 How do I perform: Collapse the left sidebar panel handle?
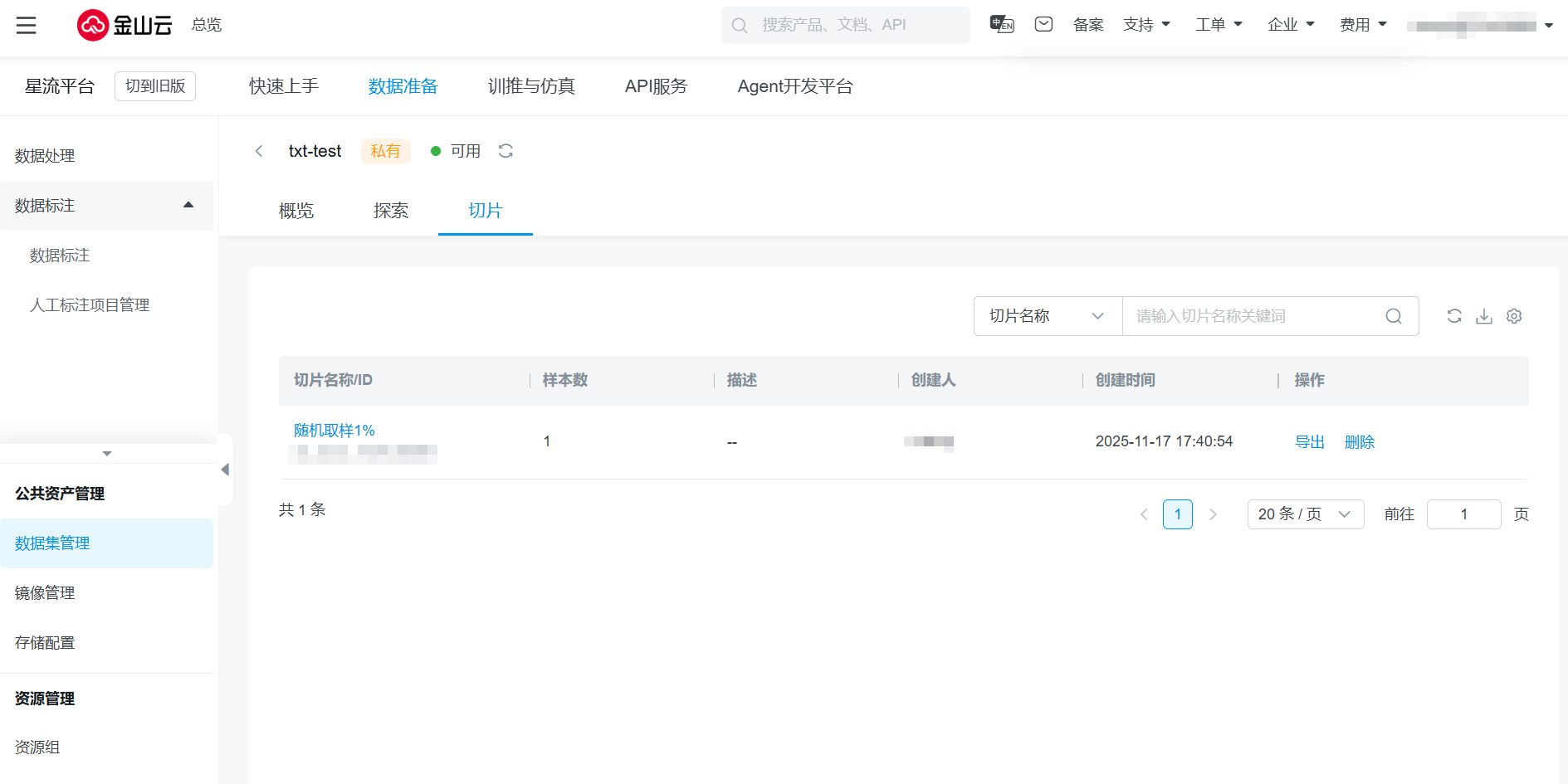tap(225, 470)
